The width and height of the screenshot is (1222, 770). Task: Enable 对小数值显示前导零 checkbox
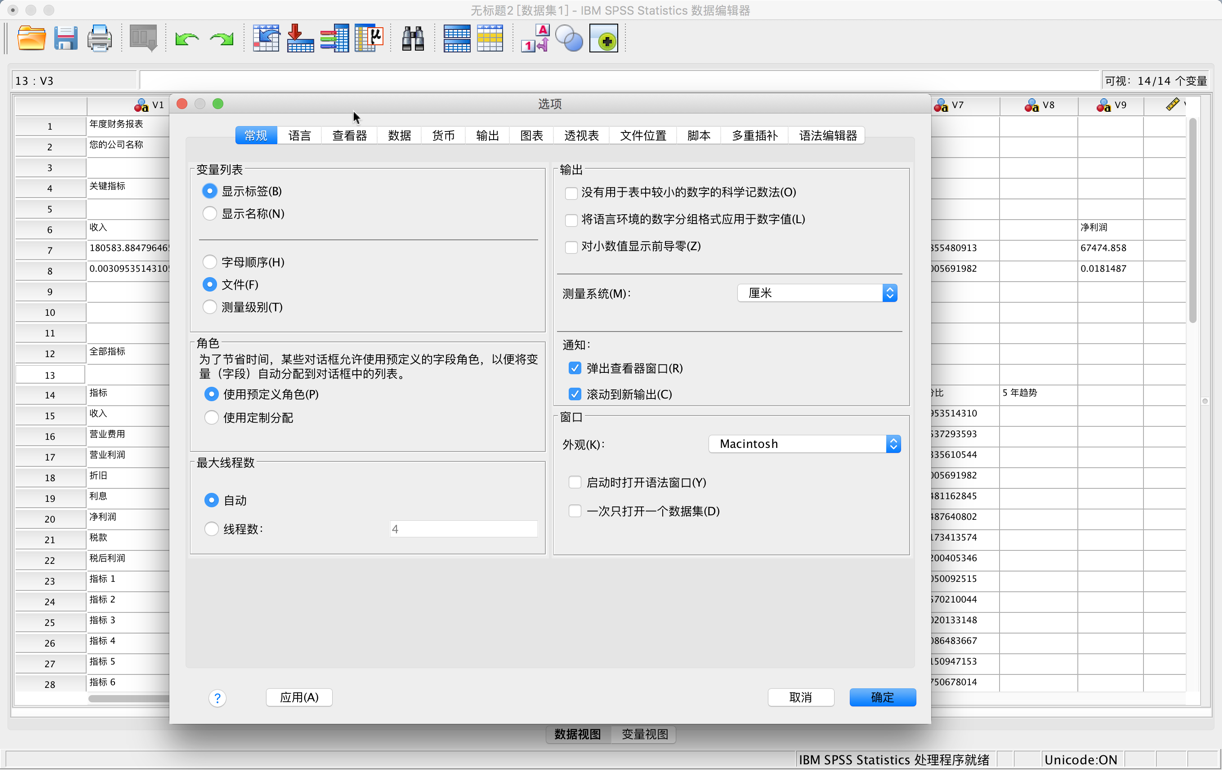coord(575,246)
